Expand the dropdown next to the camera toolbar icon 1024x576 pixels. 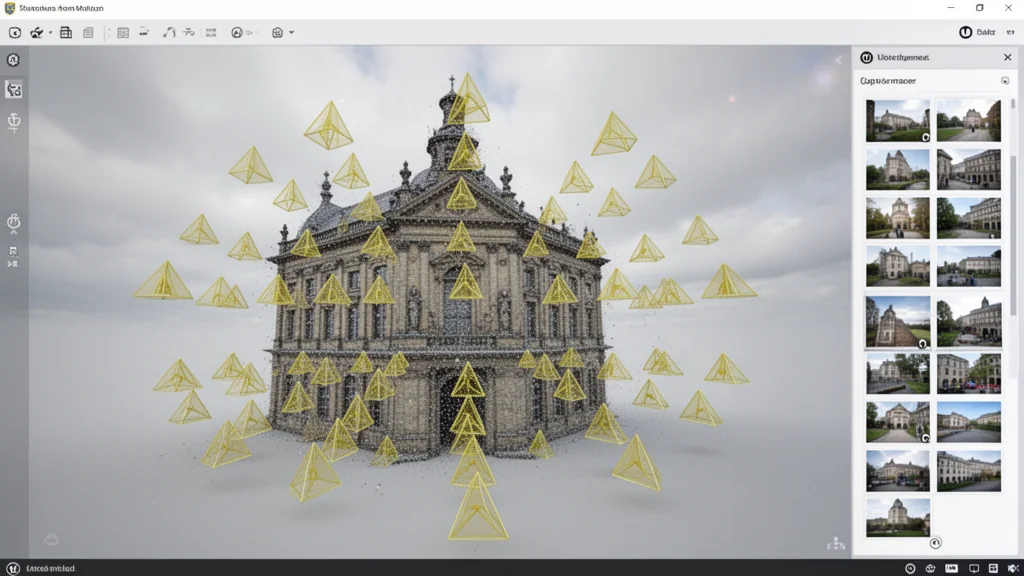(291, 32)
